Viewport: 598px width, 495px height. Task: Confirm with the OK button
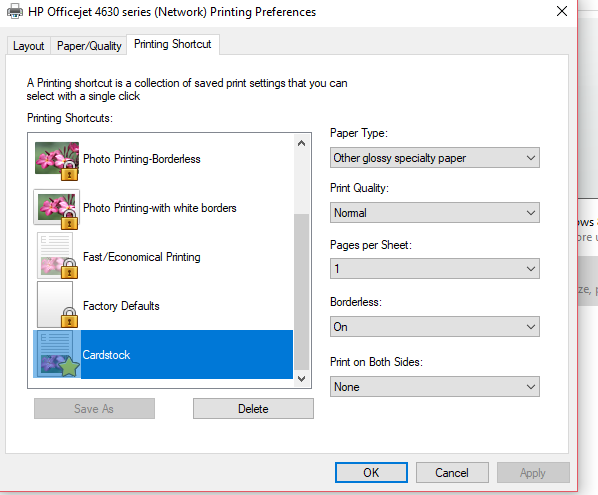click(x=371, y=472)
